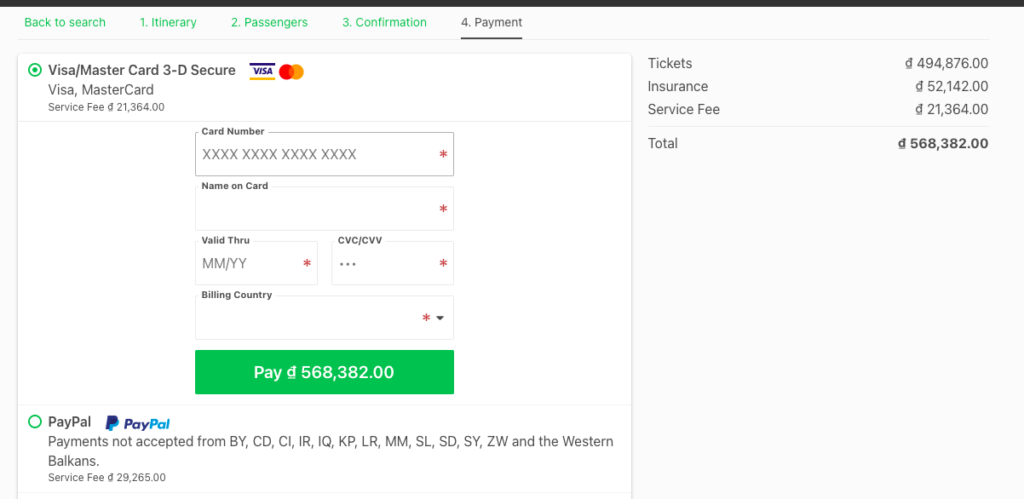
Task: Select the Payment step tab
Action: (491, 22)
